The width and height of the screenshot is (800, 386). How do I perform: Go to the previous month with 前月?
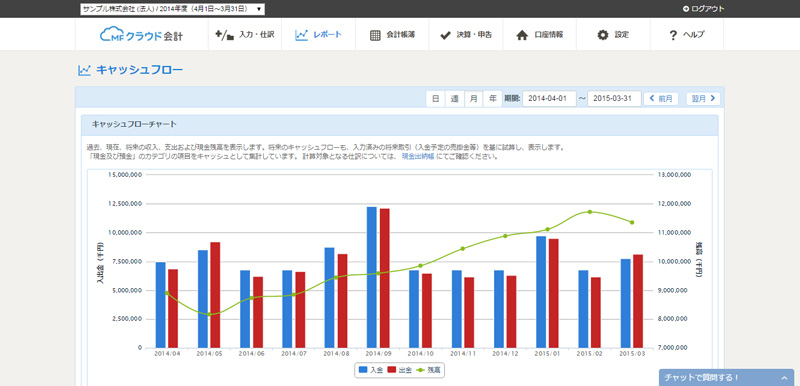[661, 98]
